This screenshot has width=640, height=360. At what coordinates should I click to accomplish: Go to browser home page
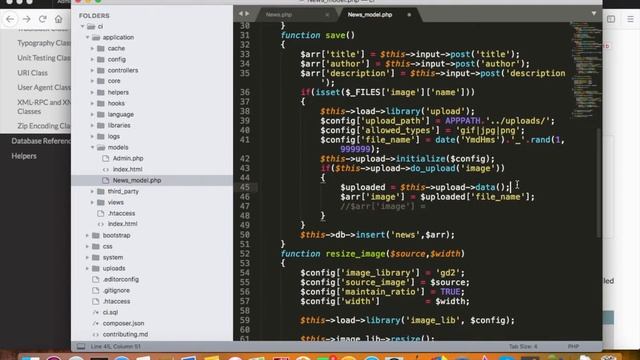pyautogui.click(x=58, y=19)
